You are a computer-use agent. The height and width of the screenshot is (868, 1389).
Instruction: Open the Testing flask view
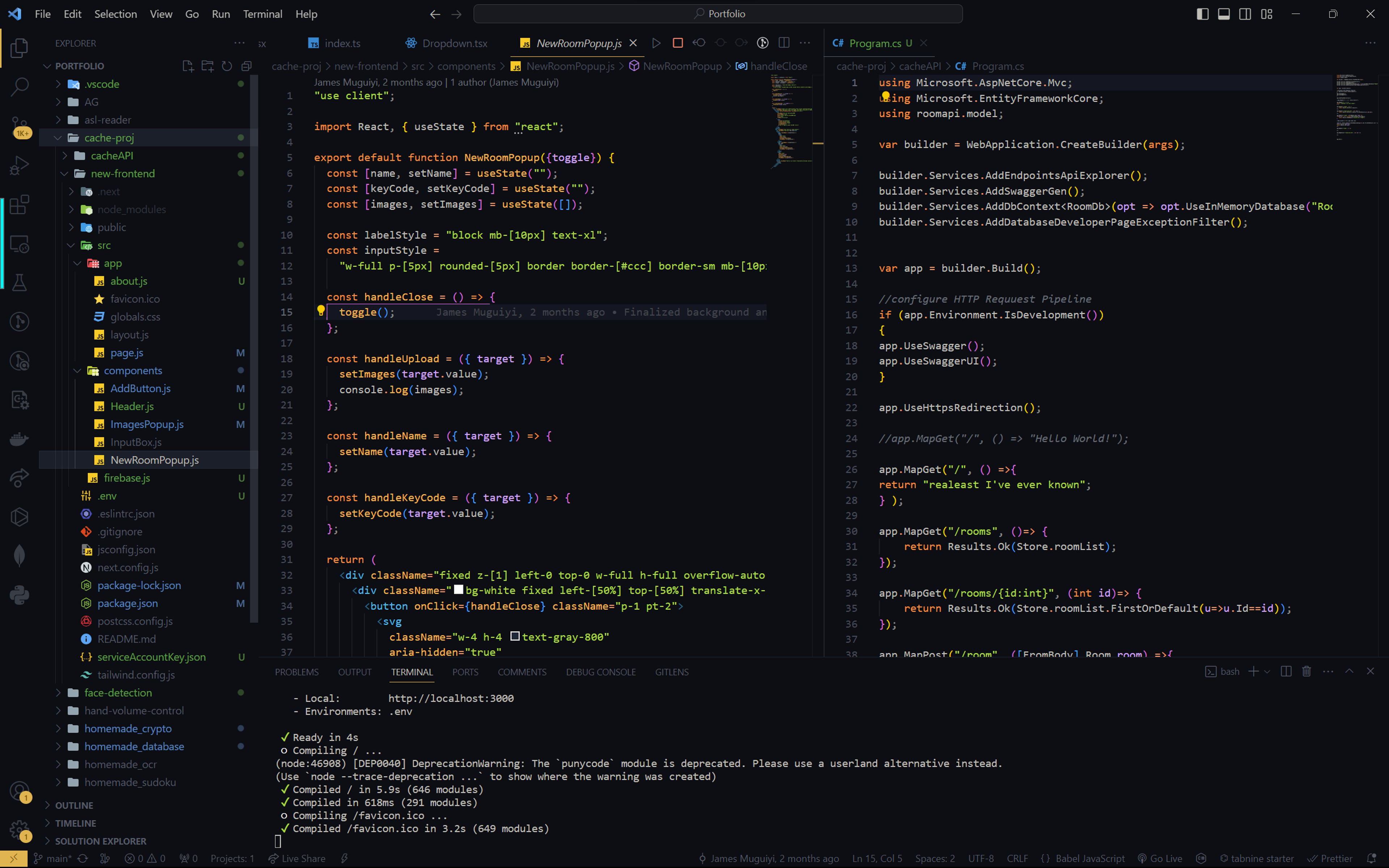(x=20, y=282)
